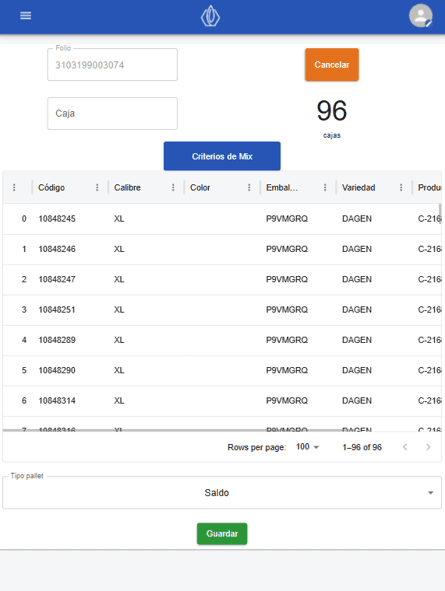Image resolution: width=445 pixels, height=591 pixels.
Task: Go to next table page
Action: pyautogui.click(x=428, y=447)
